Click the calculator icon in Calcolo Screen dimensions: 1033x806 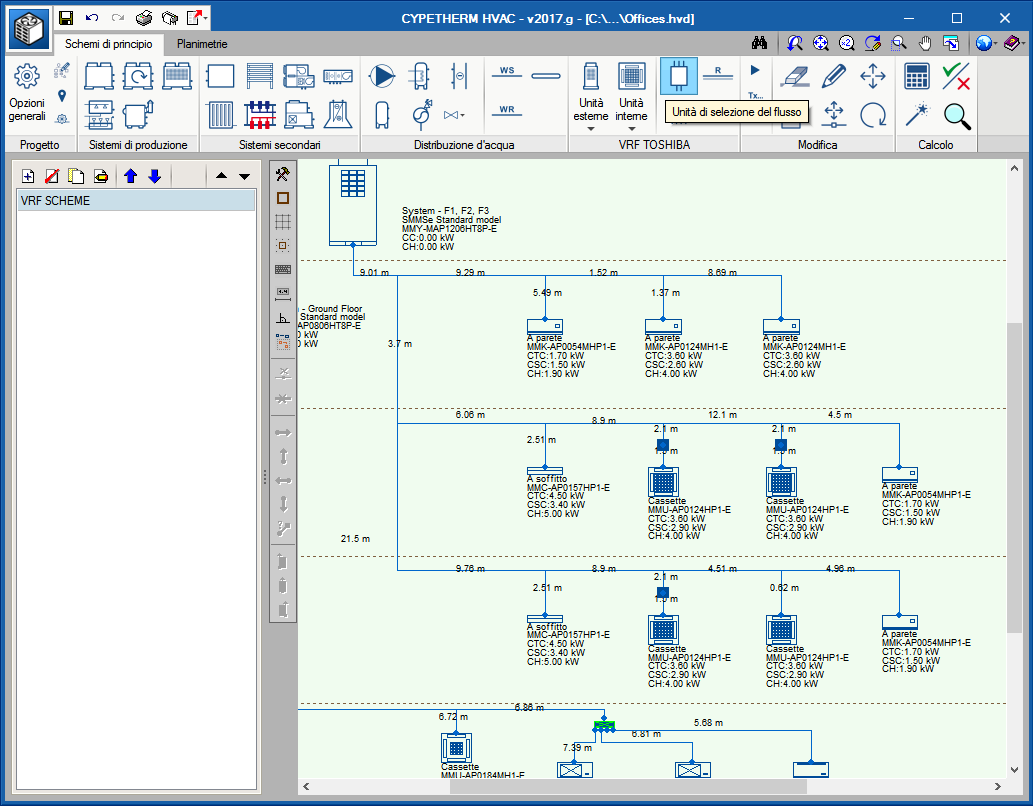916,76
